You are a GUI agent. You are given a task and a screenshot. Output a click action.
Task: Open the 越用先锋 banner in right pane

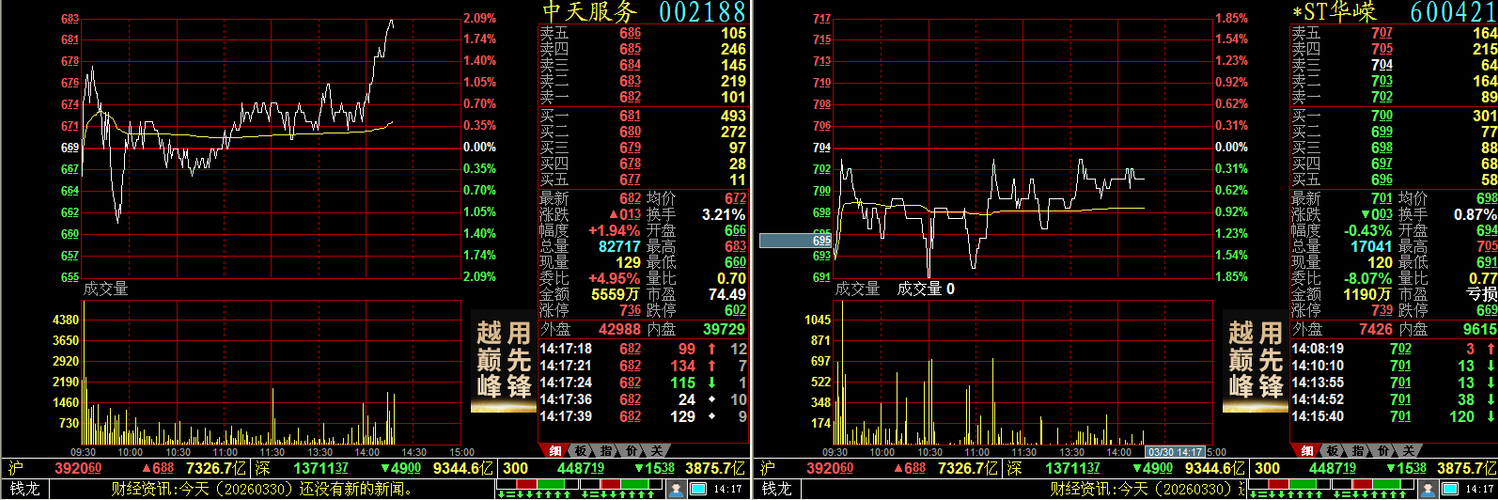click(1254, 360)
